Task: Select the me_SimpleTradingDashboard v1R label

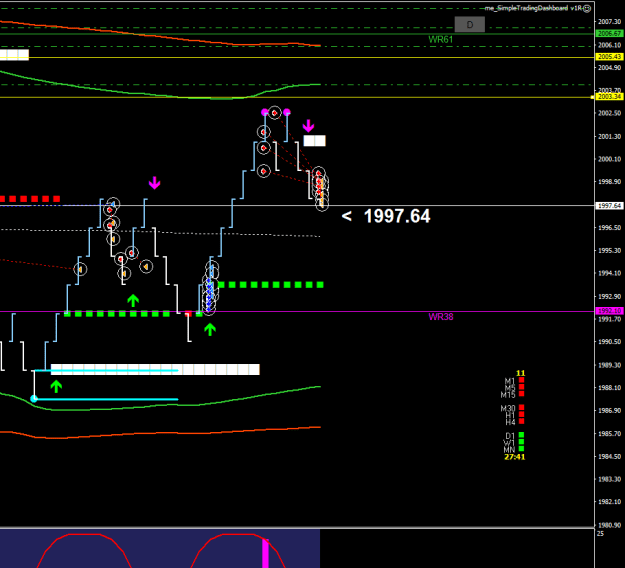Action: click(532, 8)
